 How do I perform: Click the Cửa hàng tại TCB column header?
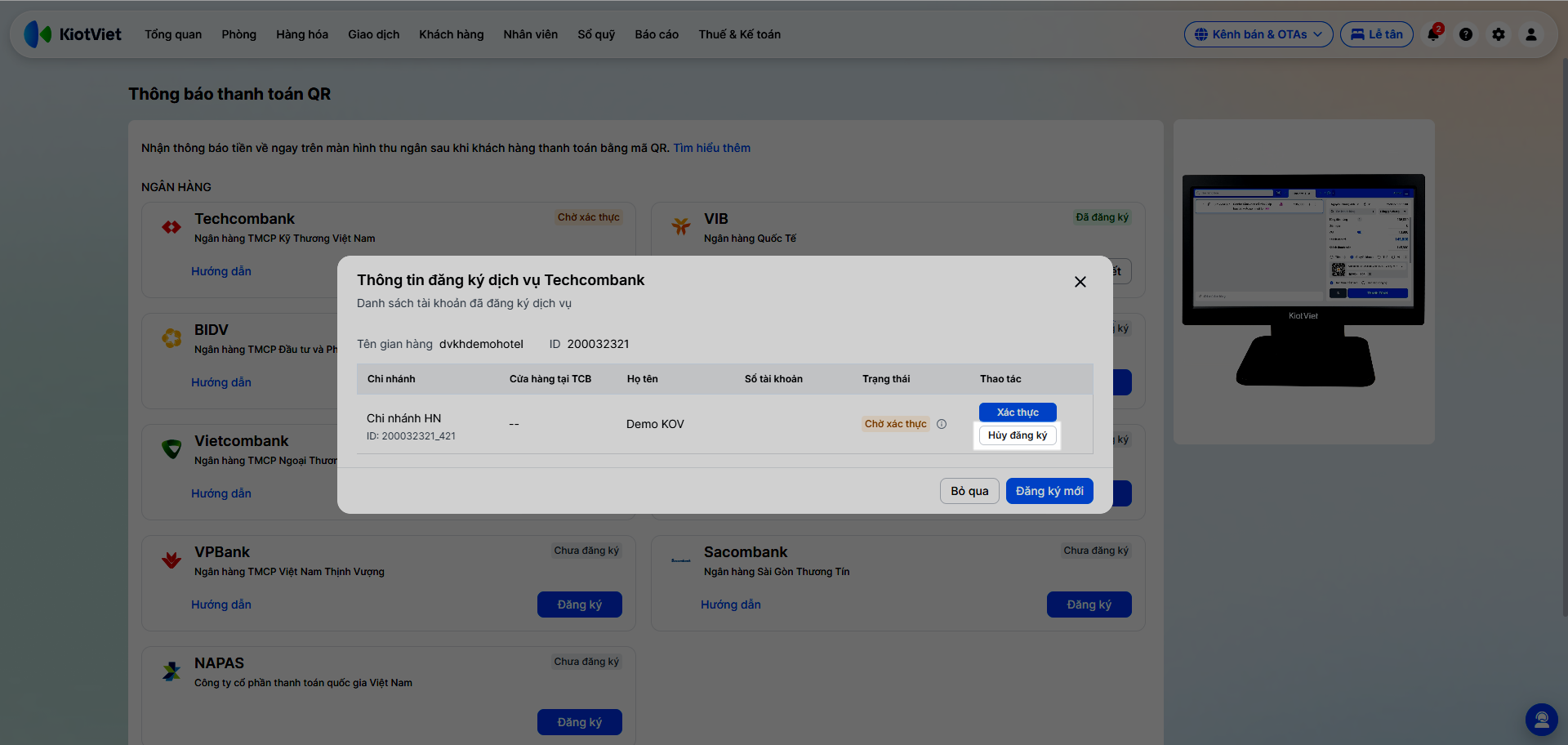click(x=550, y=379)
